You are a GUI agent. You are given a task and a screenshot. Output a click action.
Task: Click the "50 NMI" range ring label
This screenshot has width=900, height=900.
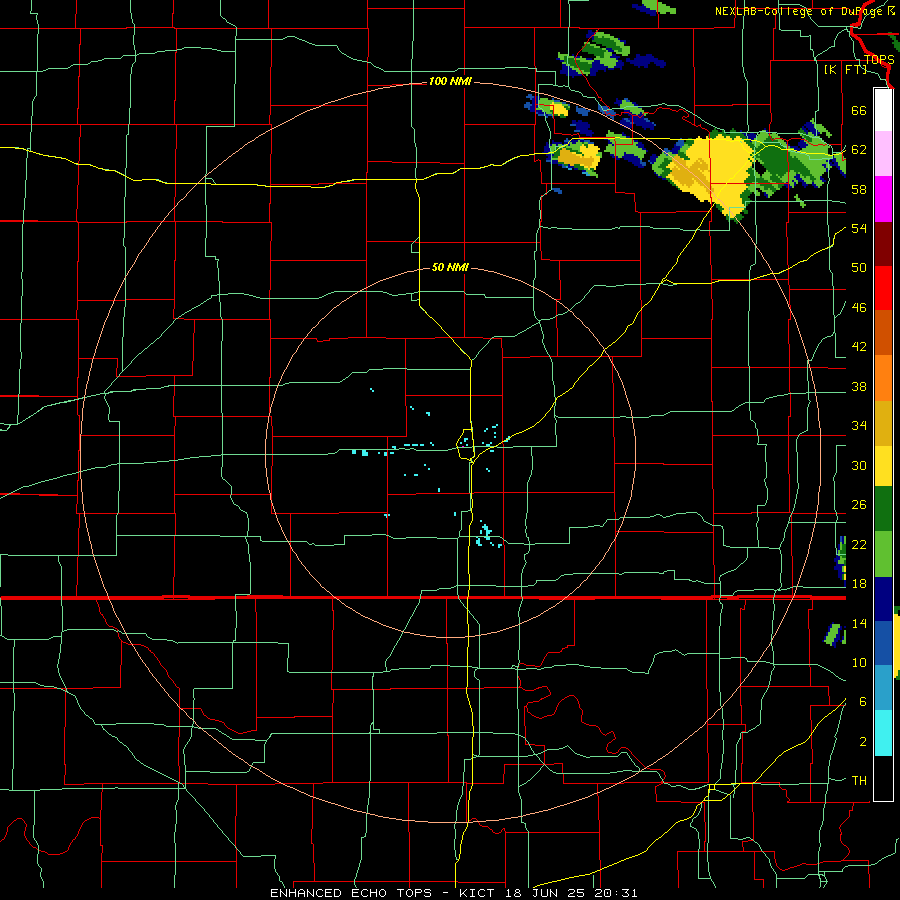click(450, 267)
